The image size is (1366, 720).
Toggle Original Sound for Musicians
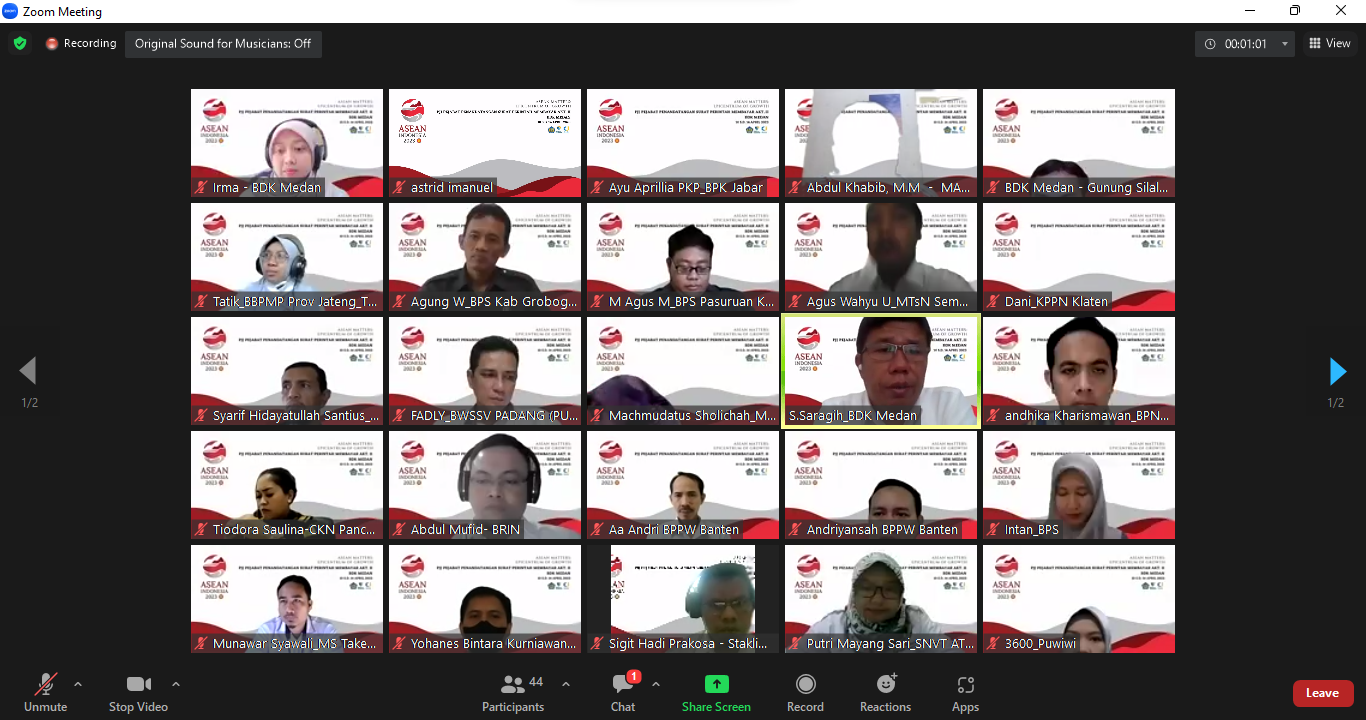coord(223,44)
